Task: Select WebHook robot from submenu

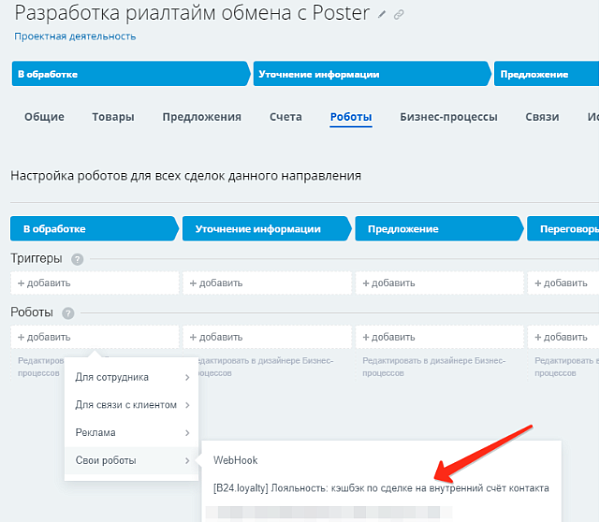Action: (235, 460)
